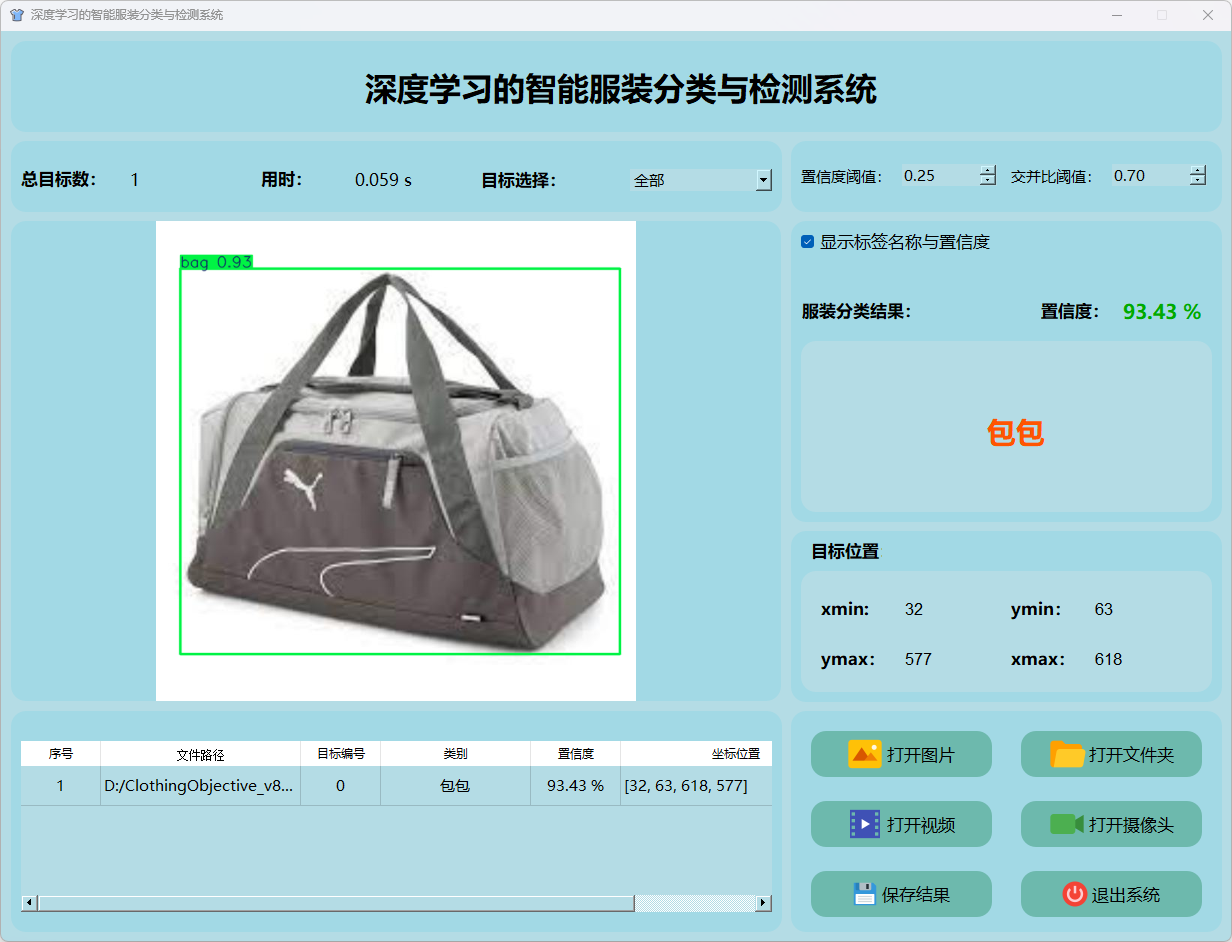
Task: Decrease the IoU threshold with down arrow
Action: click(1198, 181)
